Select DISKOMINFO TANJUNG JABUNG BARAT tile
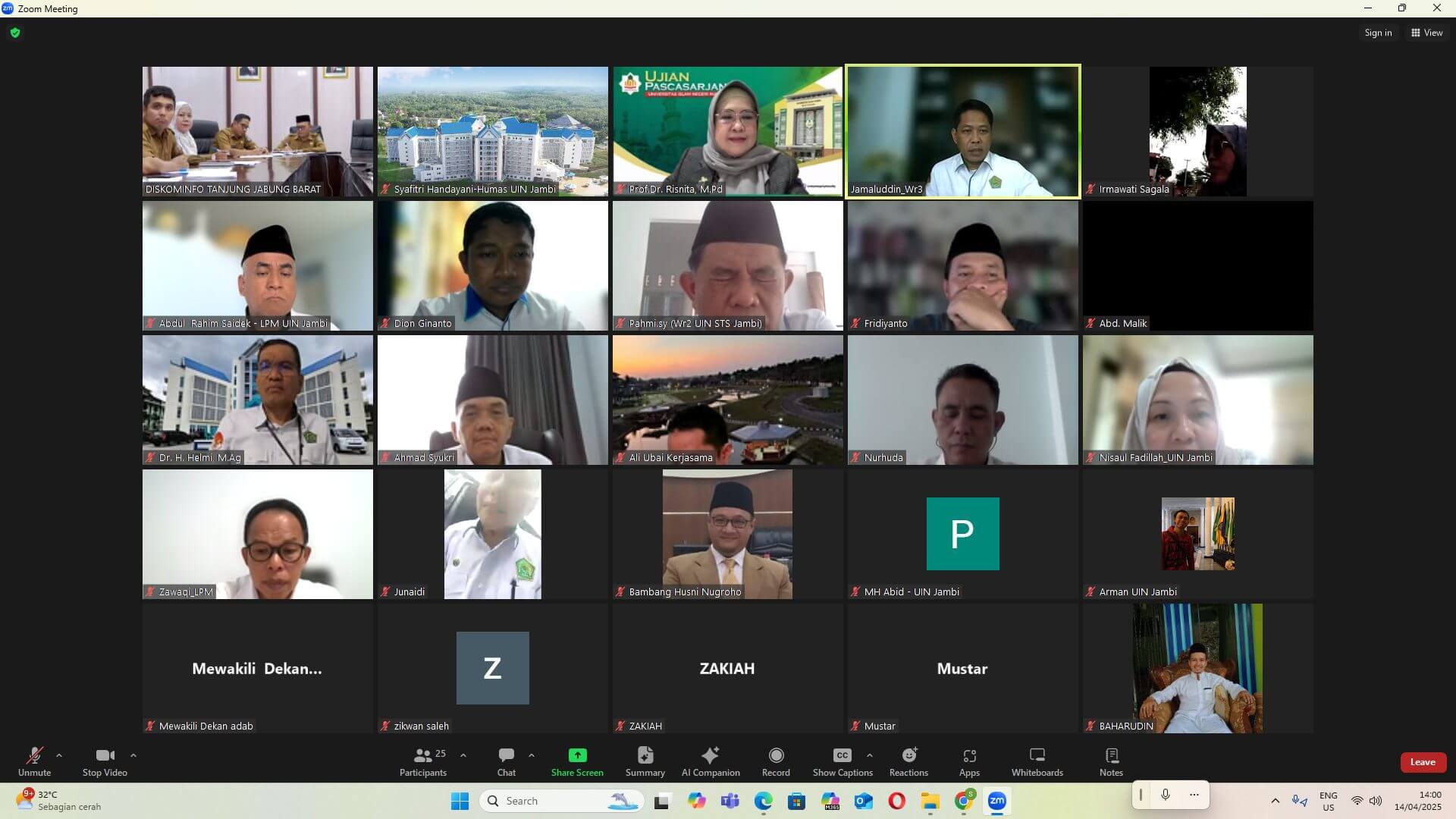The image size is (1456, 819). [x=258, y=132]
